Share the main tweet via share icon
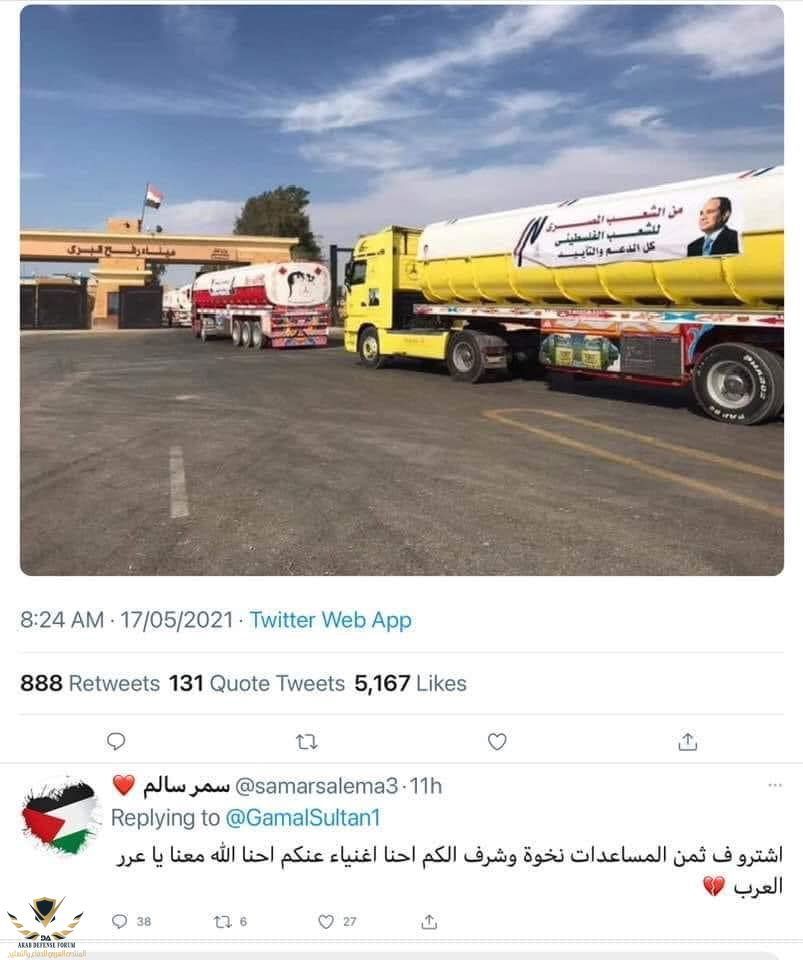803x960 pixels. 688,741
